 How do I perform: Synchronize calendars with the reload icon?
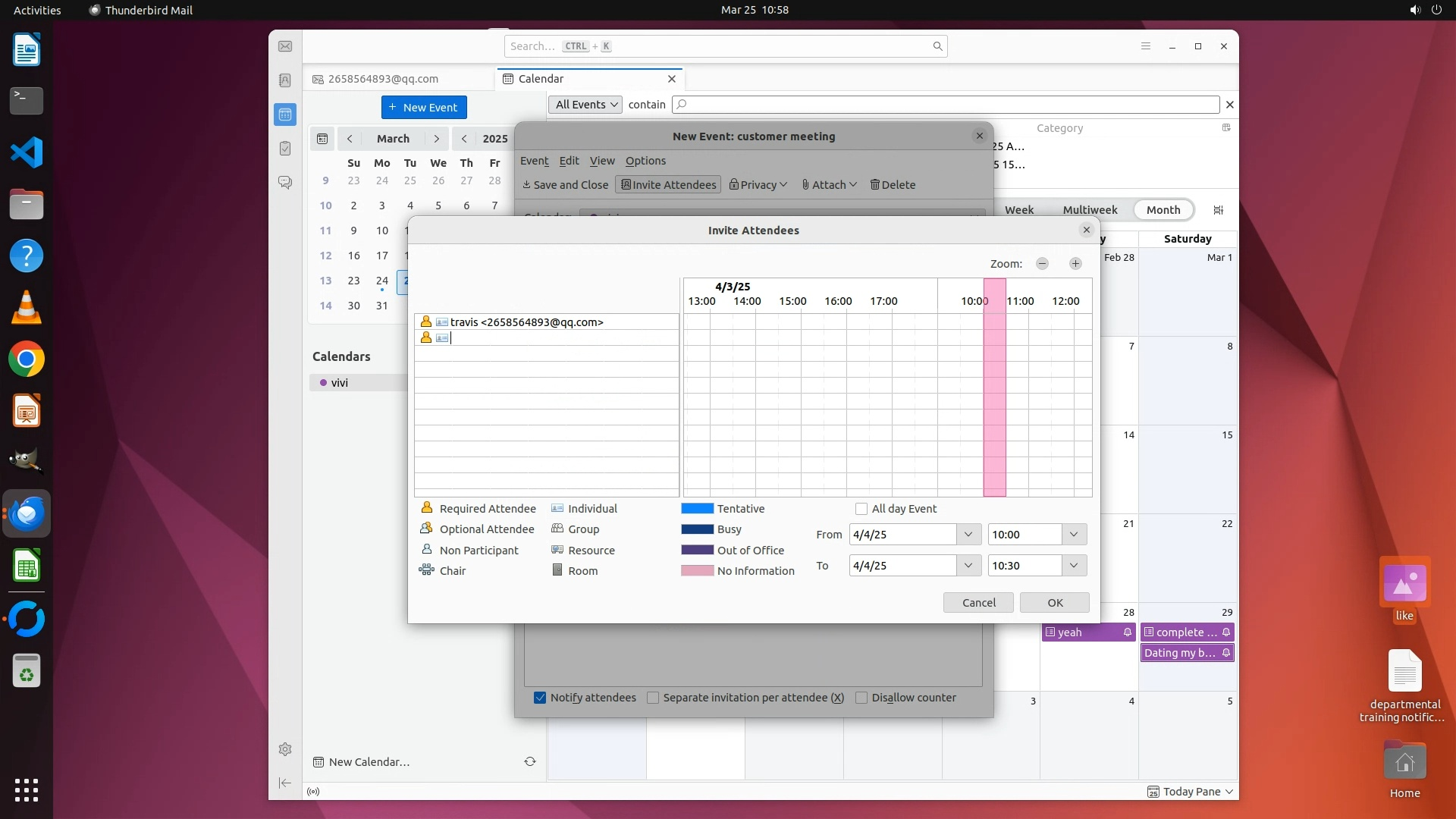[529, 761]
